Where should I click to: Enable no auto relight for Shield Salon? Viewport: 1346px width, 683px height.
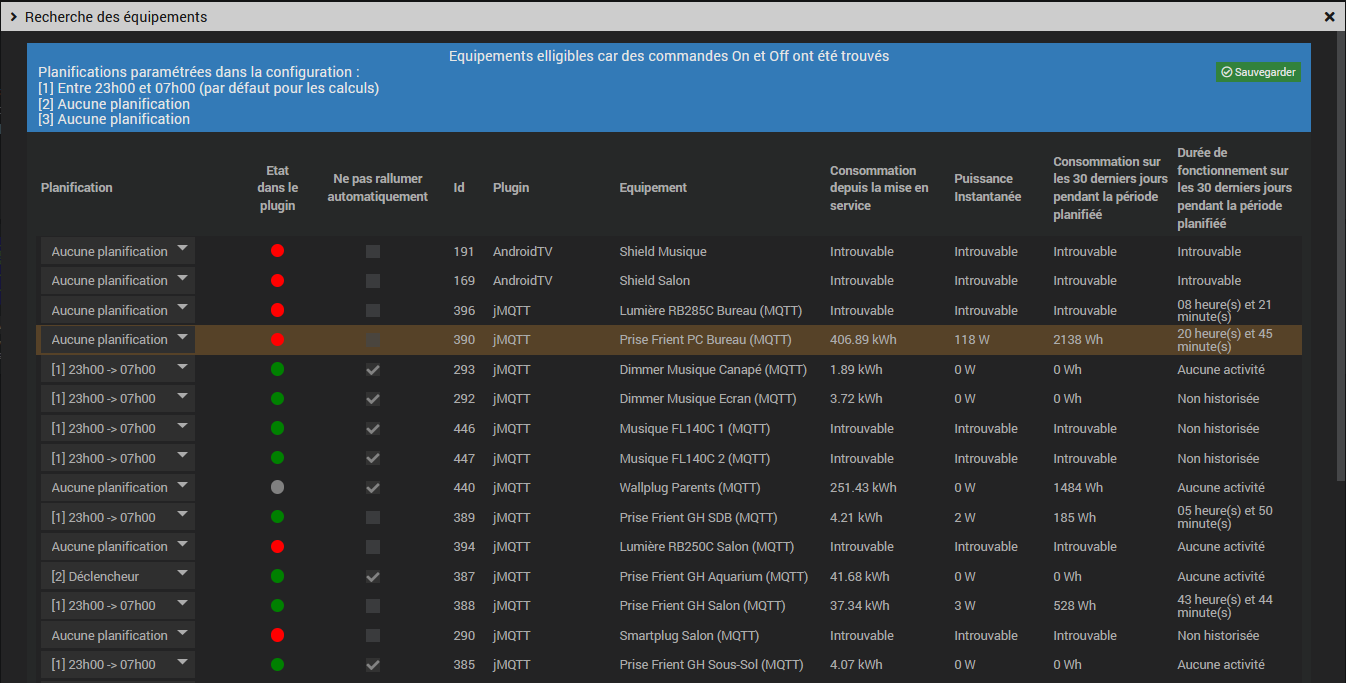click(373, 281)
